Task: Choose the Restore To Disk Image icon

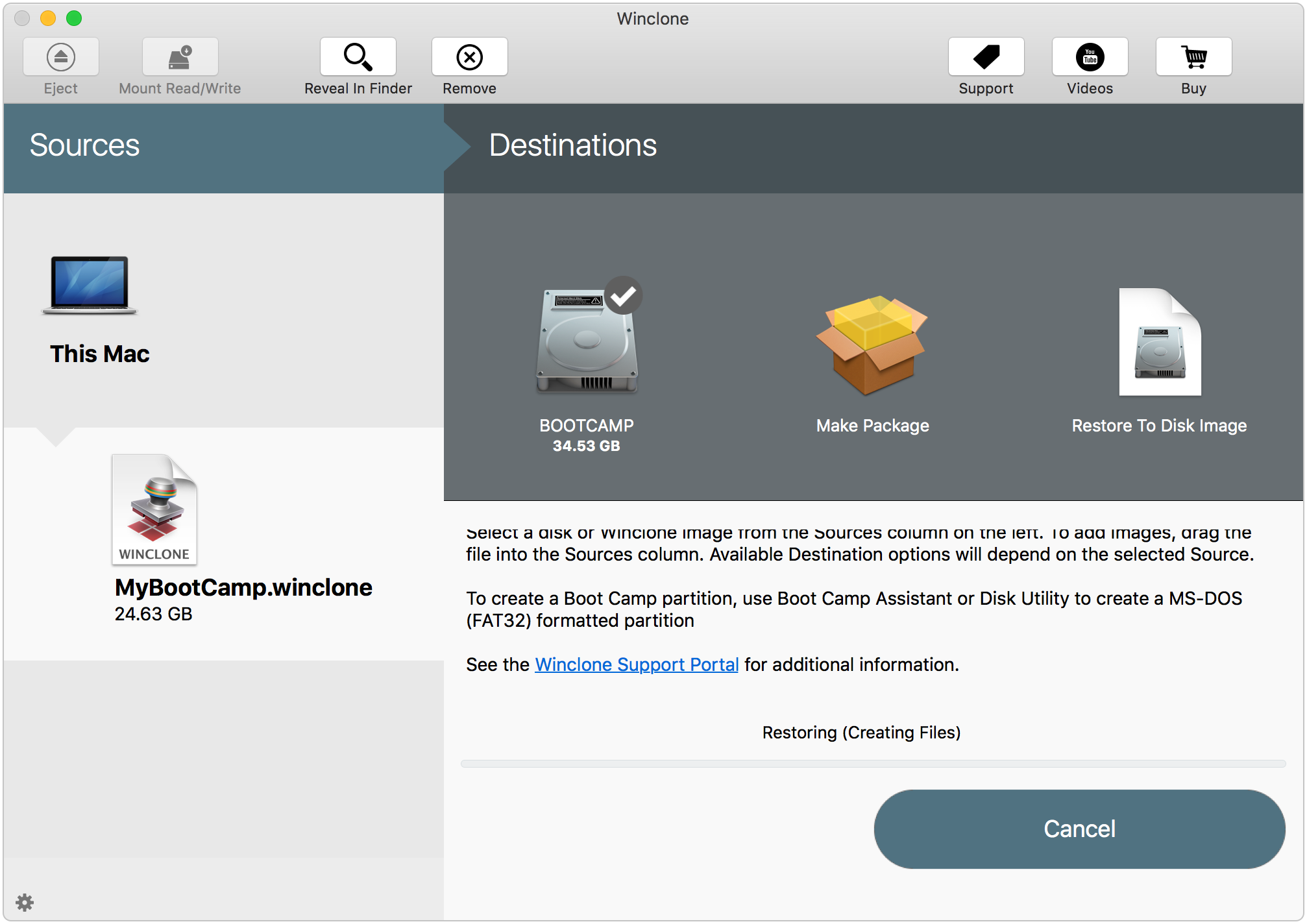Action: (1160, 342)
